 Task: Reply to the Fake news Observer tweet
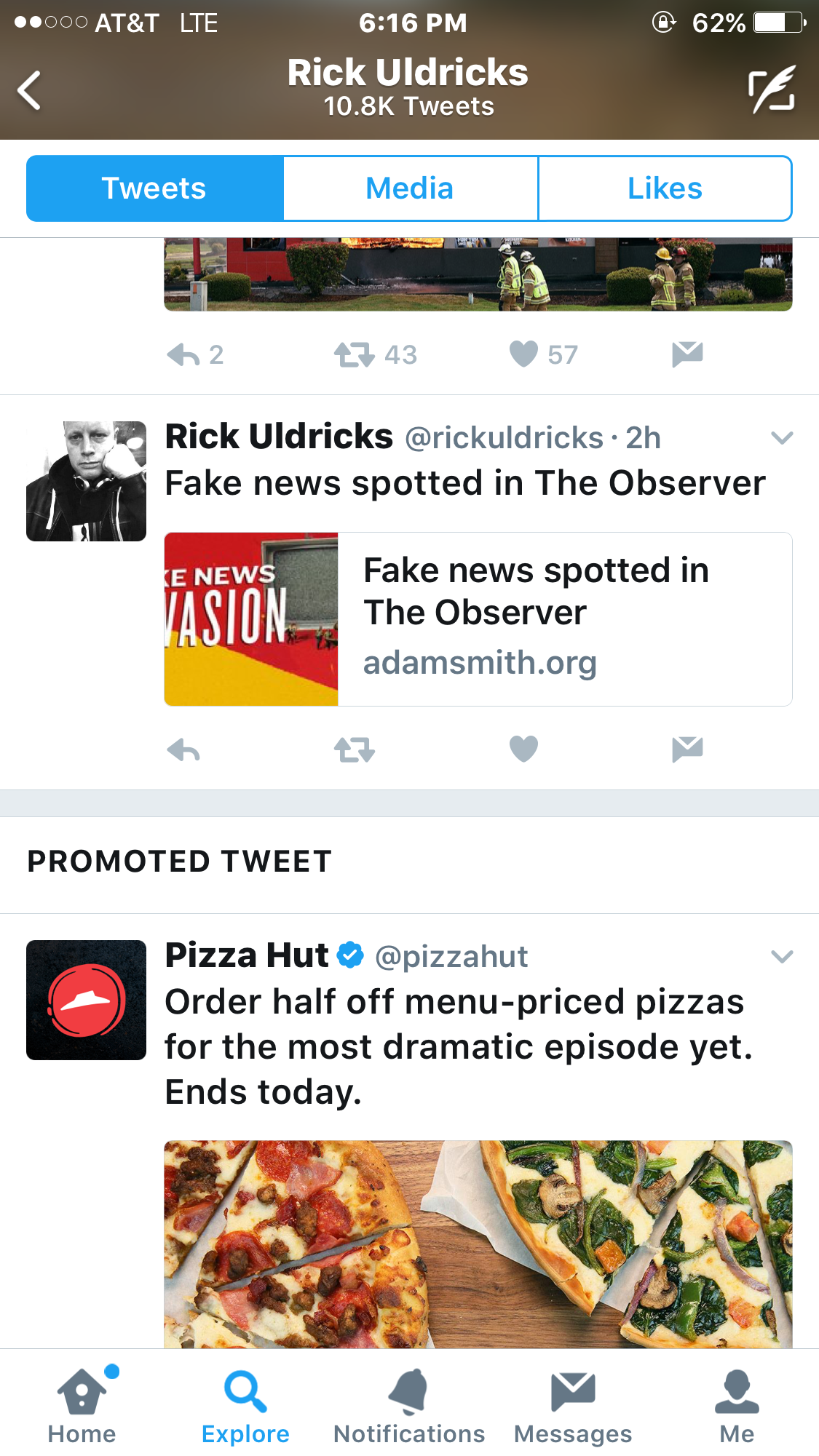pyautogui.click(x=183, y=749)
